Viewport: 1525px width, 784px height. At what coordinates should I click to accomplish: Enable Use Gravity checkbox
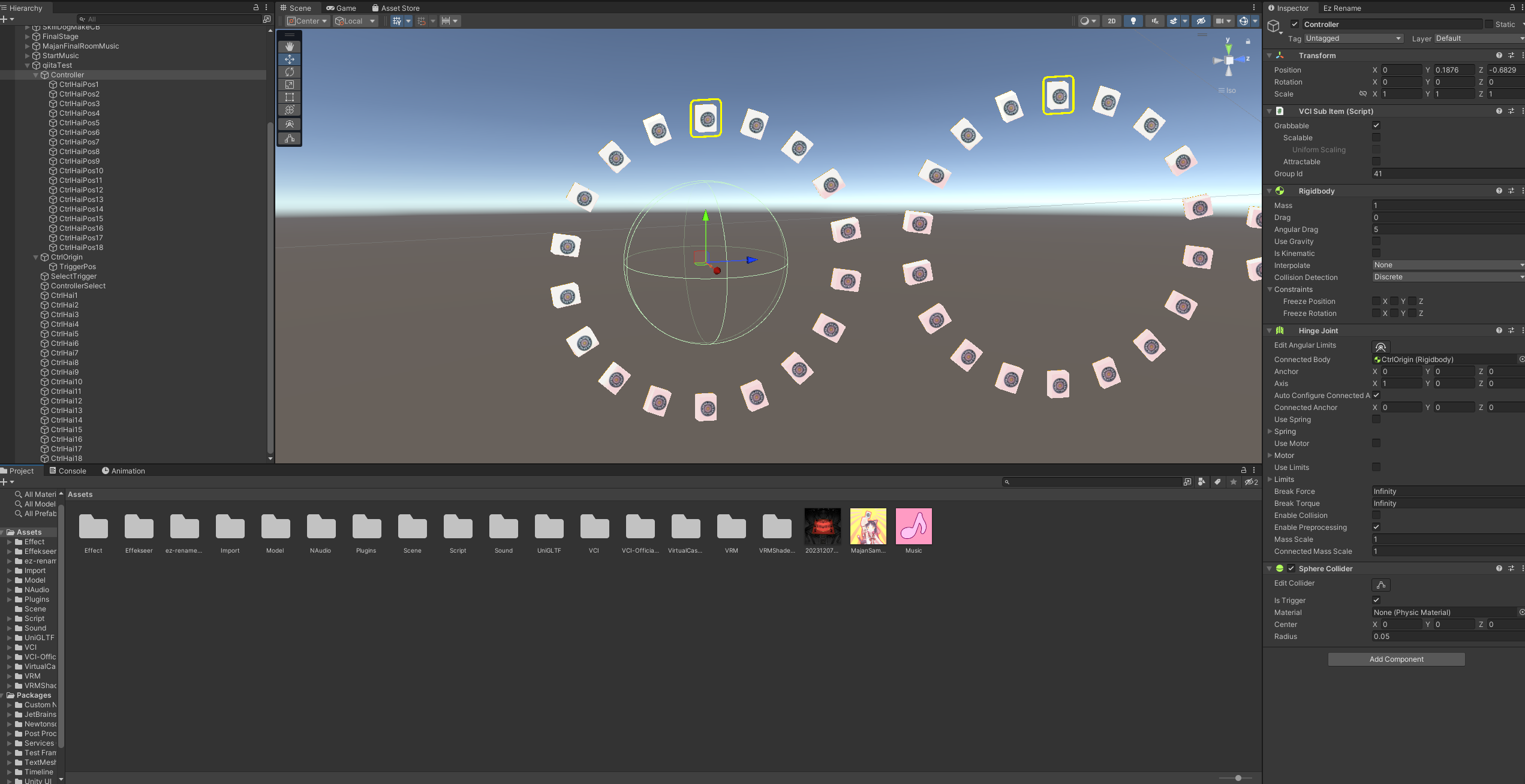point(1376,241)
